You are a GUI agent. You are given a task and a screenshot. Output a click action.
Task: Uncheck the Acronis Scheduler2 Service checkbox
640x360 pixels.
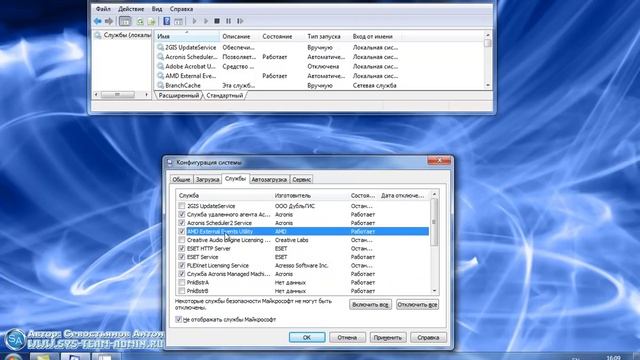point(182,223)
